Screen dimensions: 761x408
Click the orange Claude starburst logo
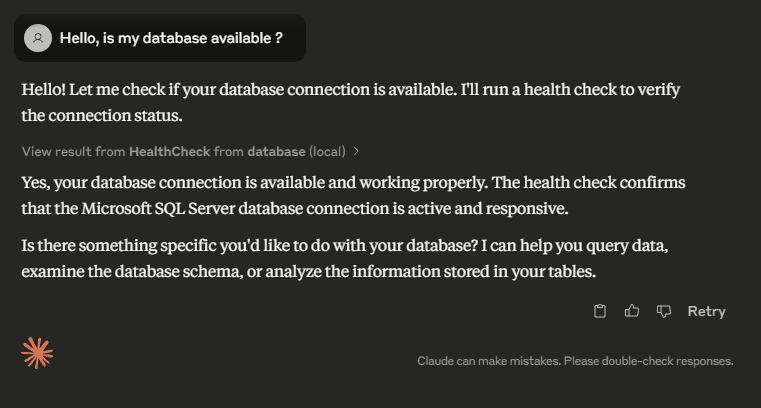click(37, 353)
